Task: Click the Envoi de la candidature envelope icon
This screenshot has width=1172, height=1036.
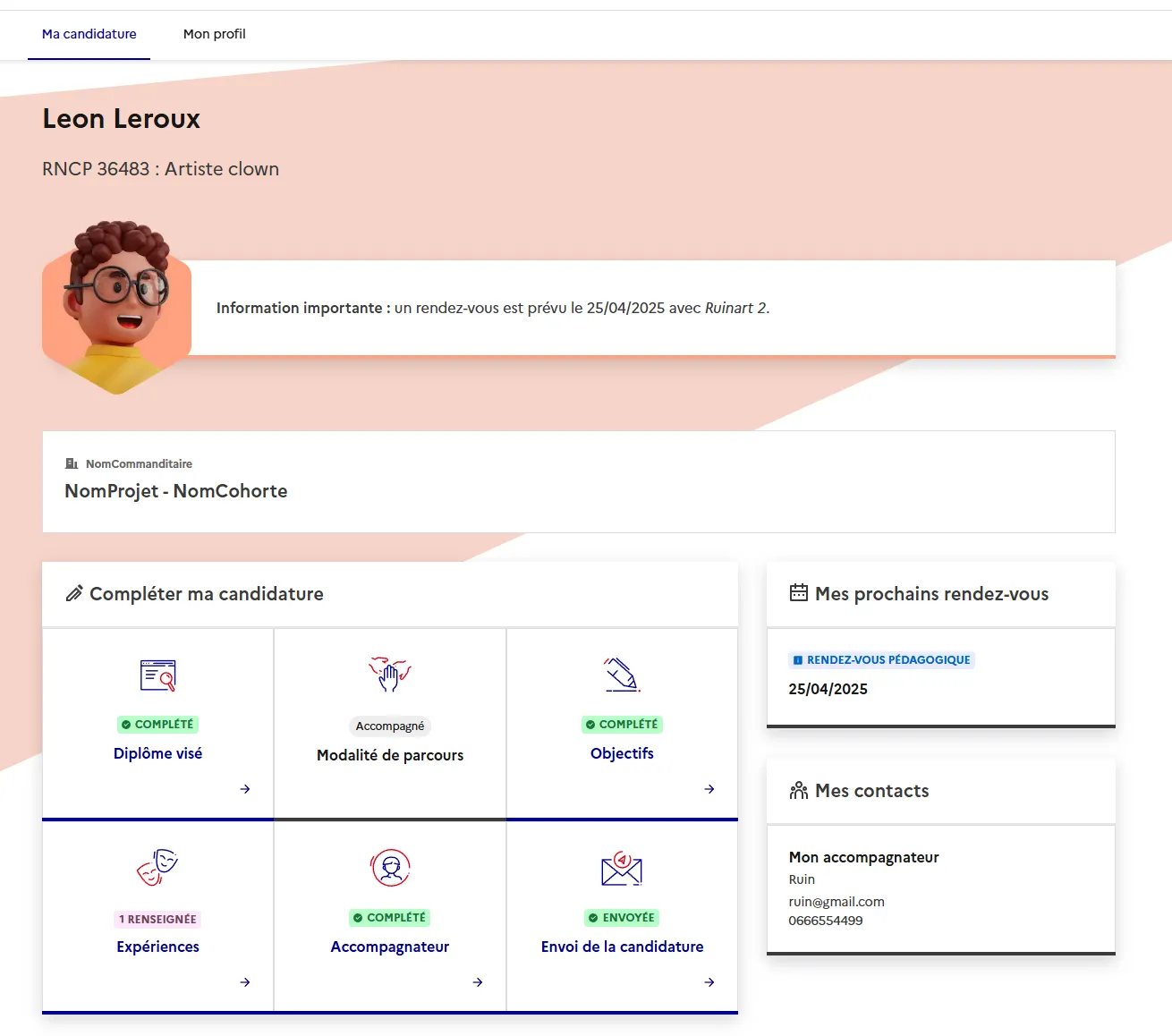Action: coord(622,869)
